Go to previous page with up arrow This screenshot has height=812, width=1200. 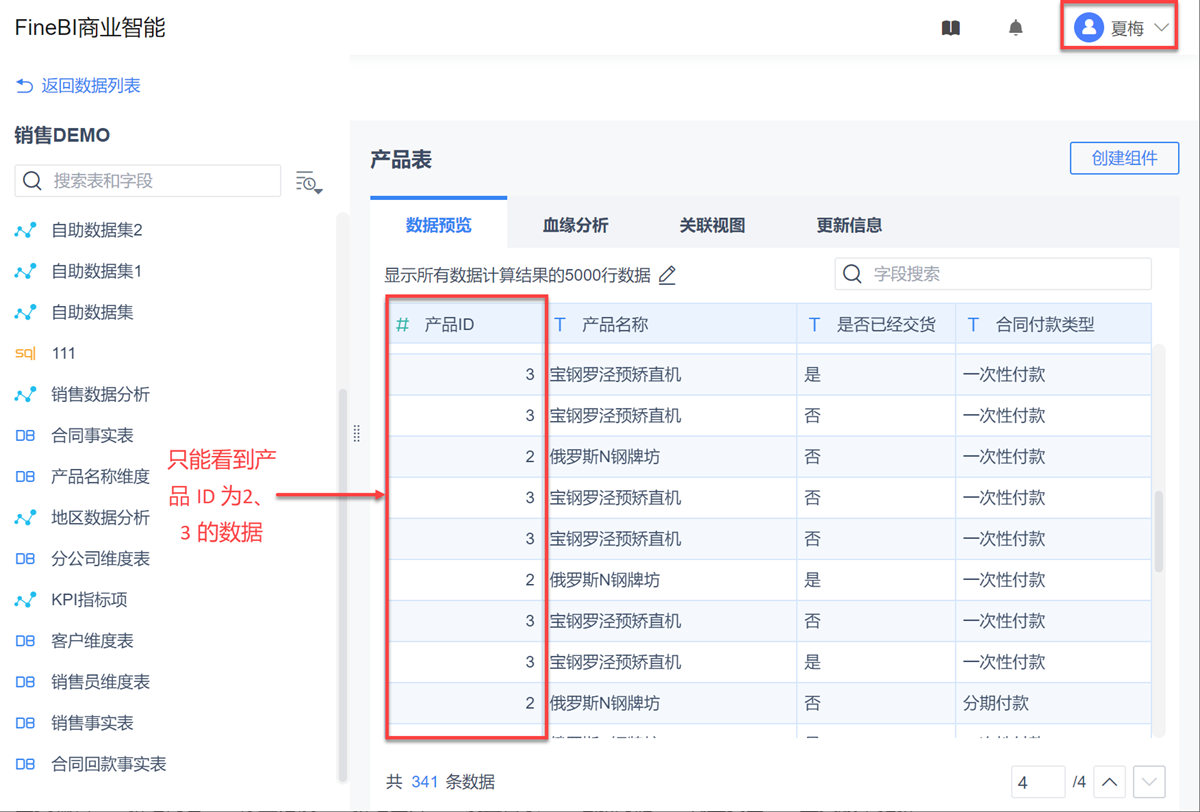click(x=1110, y=782)
